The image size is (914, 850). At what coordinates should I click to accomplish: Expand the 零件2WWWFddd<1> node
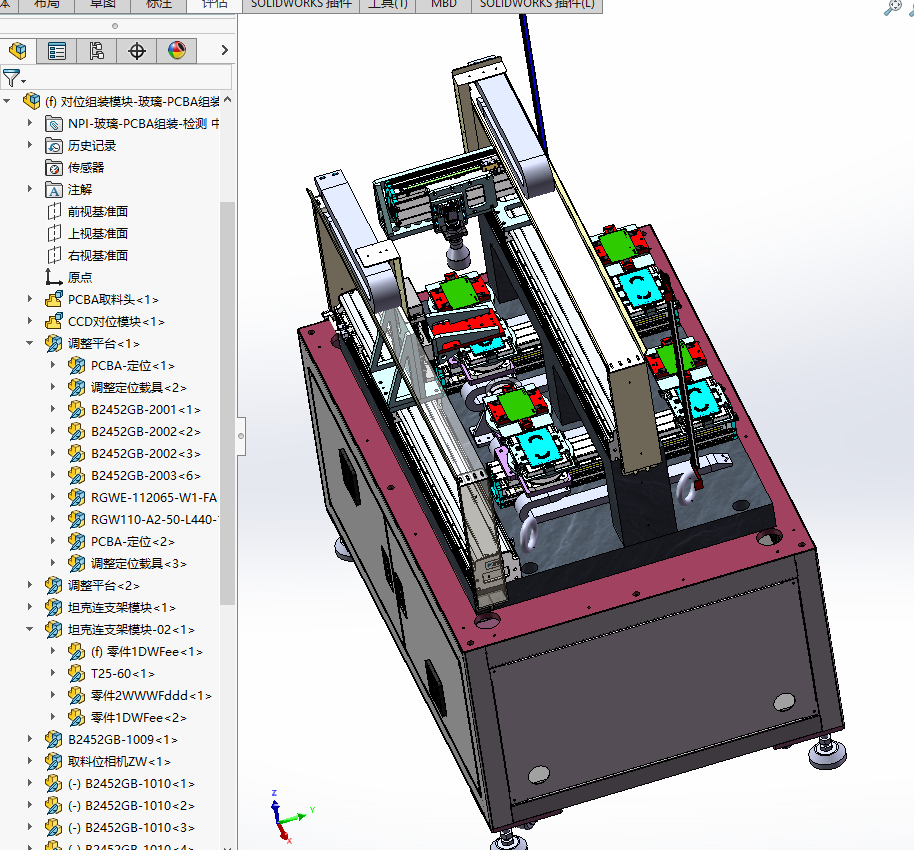pyautogui.click(x=52, y=695)
